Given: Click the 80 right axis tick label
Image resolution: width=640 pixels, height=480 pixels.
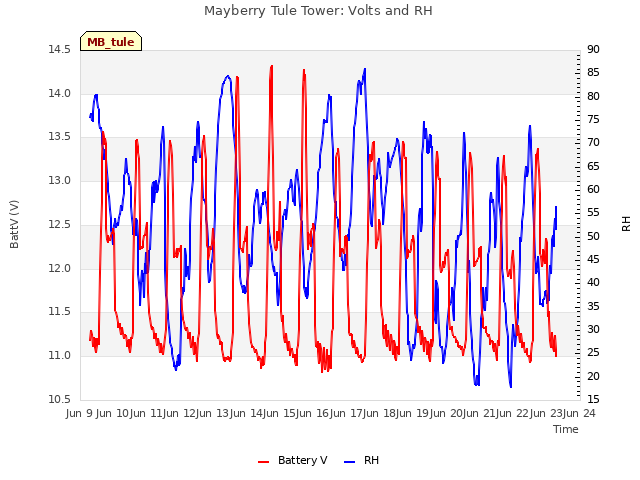Looking at the screenshot, I should tap(593, 96).
